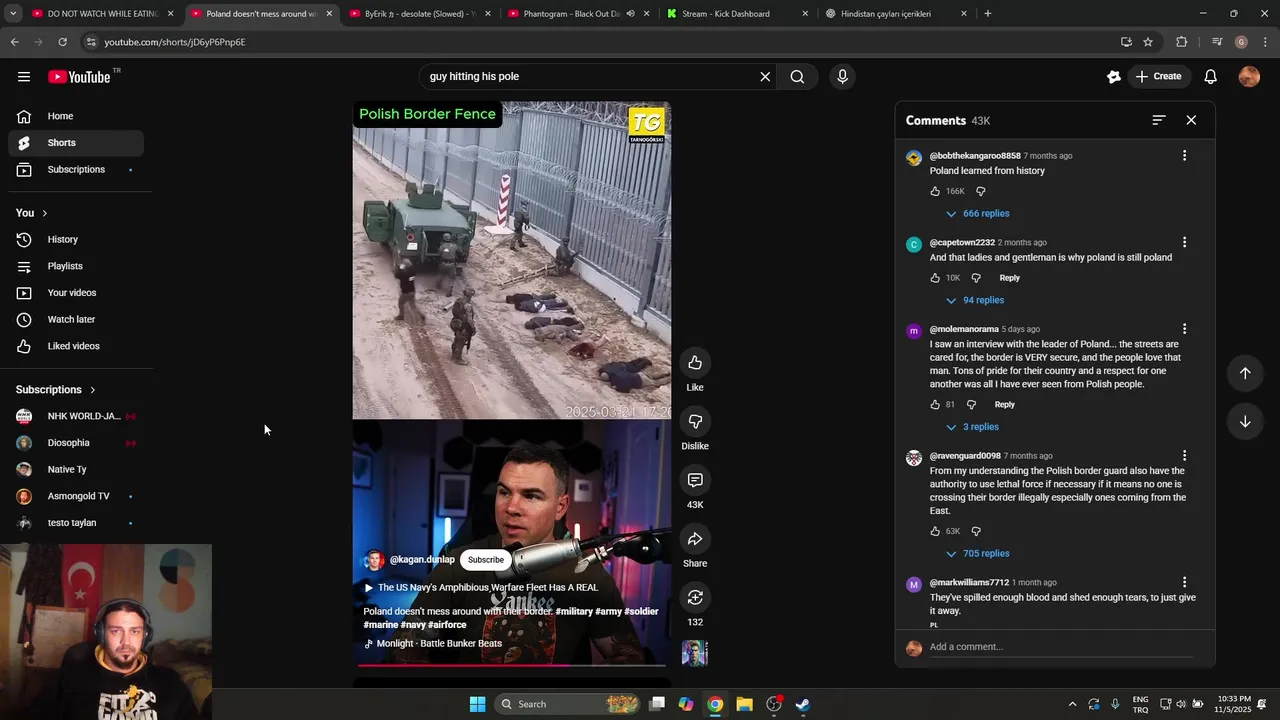Expand 705 replies
The height and width of the screenshot is (720, 1280).
[x=977, y=554]
